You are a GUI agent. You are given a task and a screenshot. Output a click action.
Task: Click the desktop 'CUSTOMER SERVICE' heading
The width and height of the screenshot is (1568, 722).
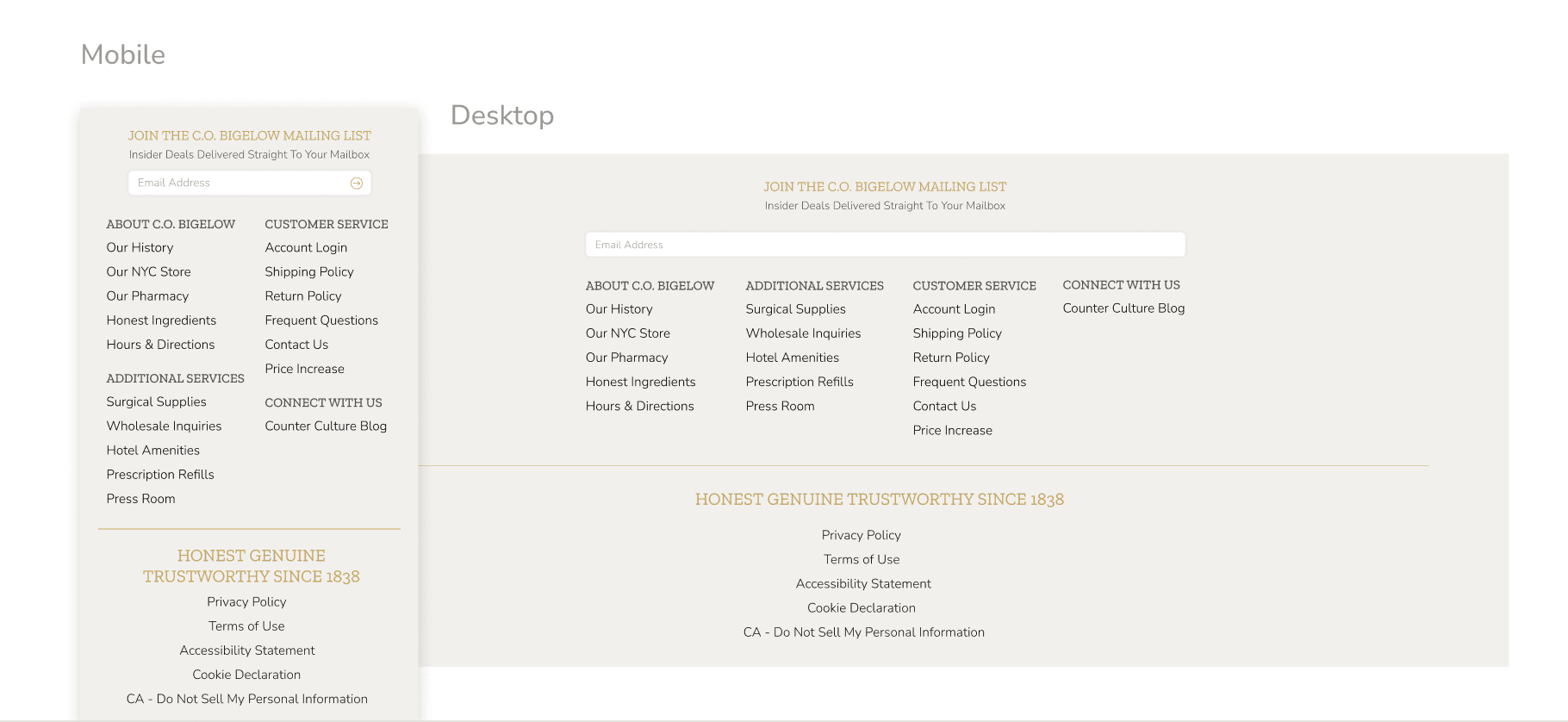coord(974,285)
